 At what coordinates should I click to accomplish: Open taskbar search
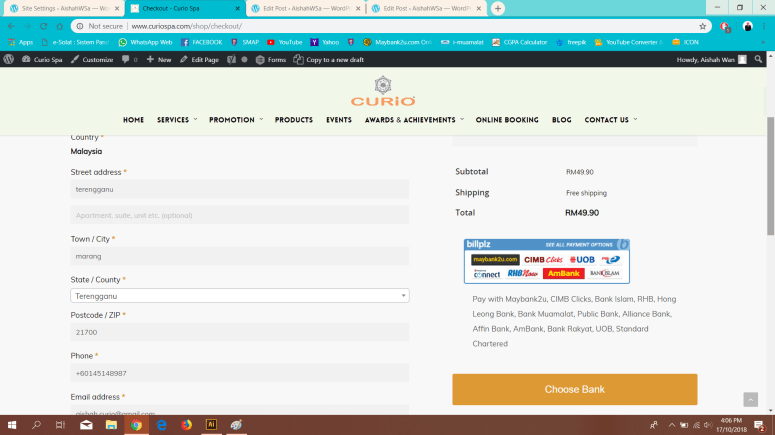(36, 425)
